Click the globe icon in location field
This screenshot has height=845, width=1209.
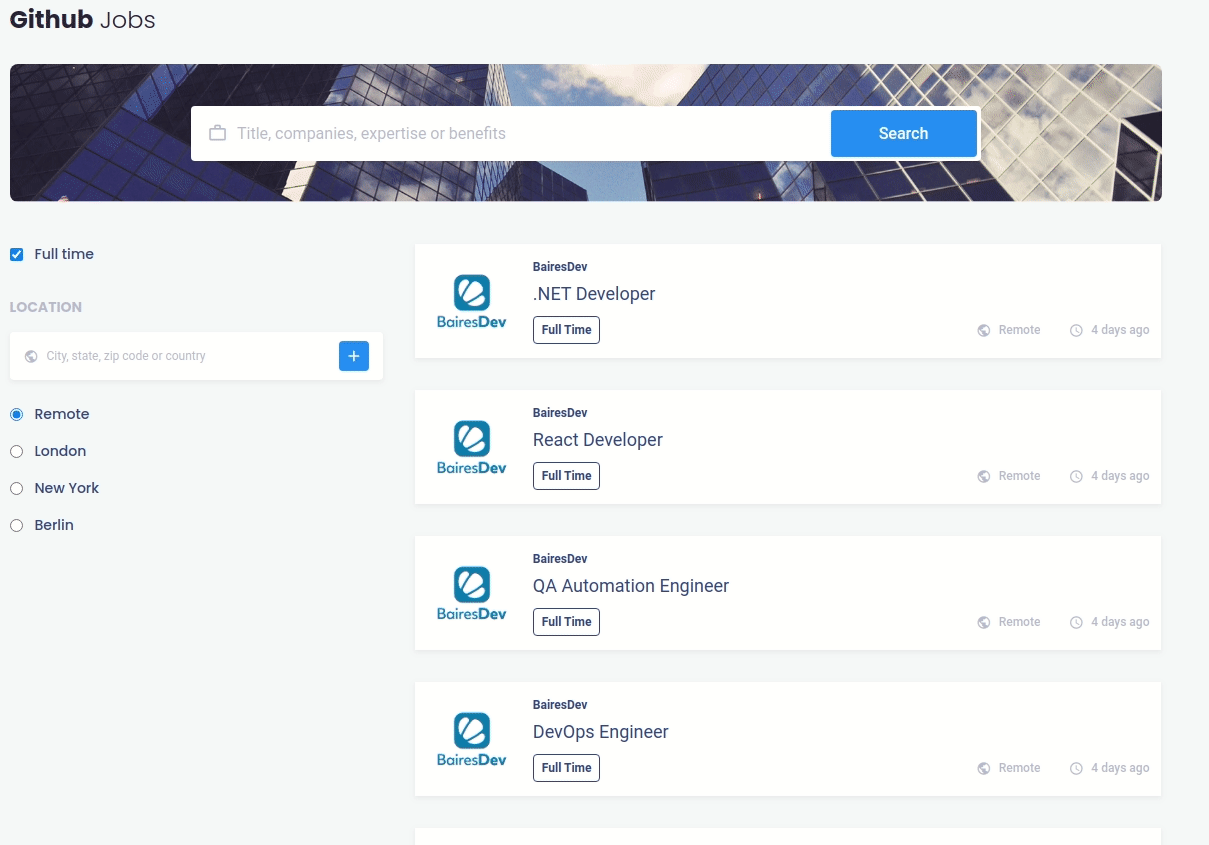click(31, 356)
